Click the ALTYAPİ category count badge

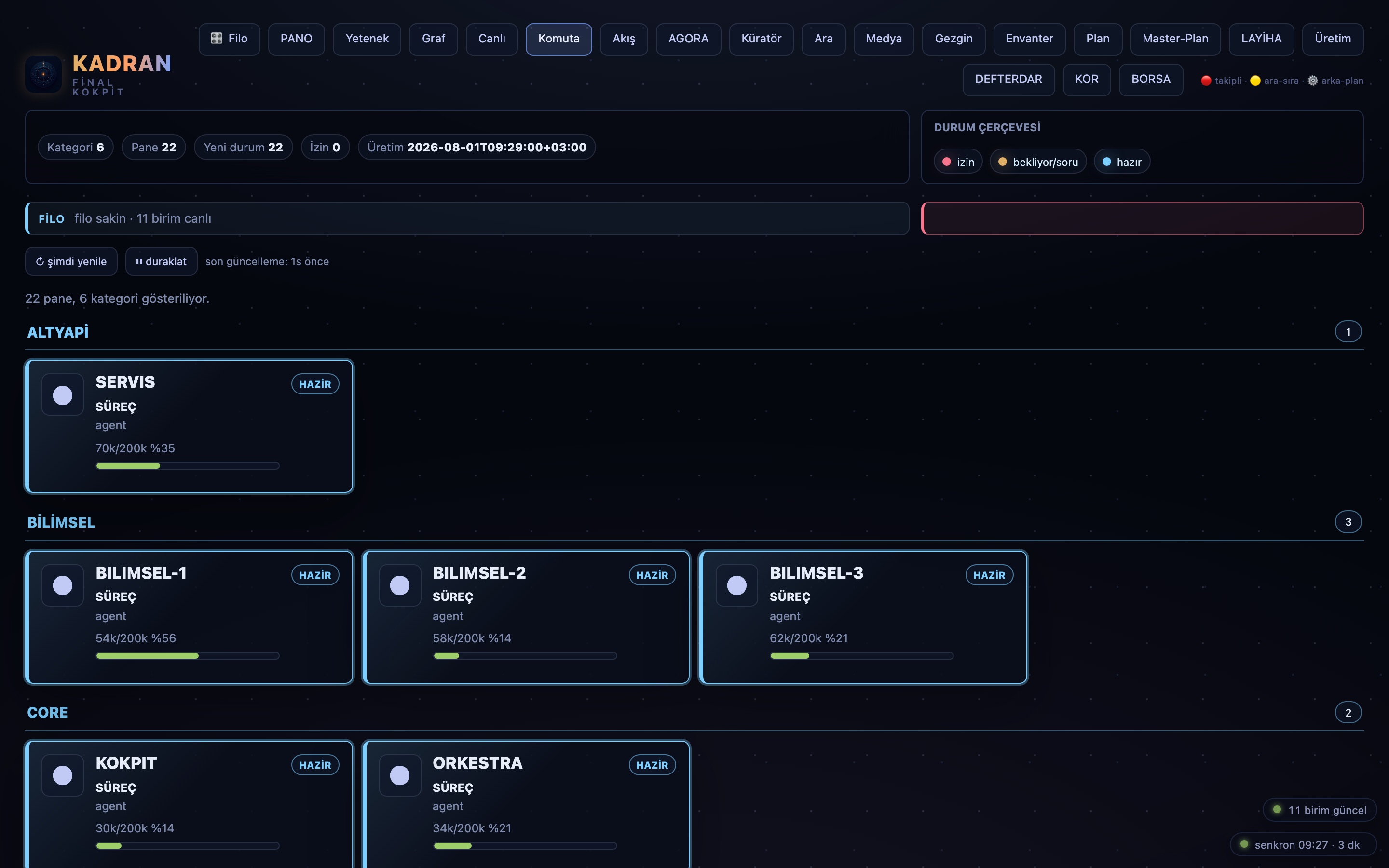click(1348, 332)
